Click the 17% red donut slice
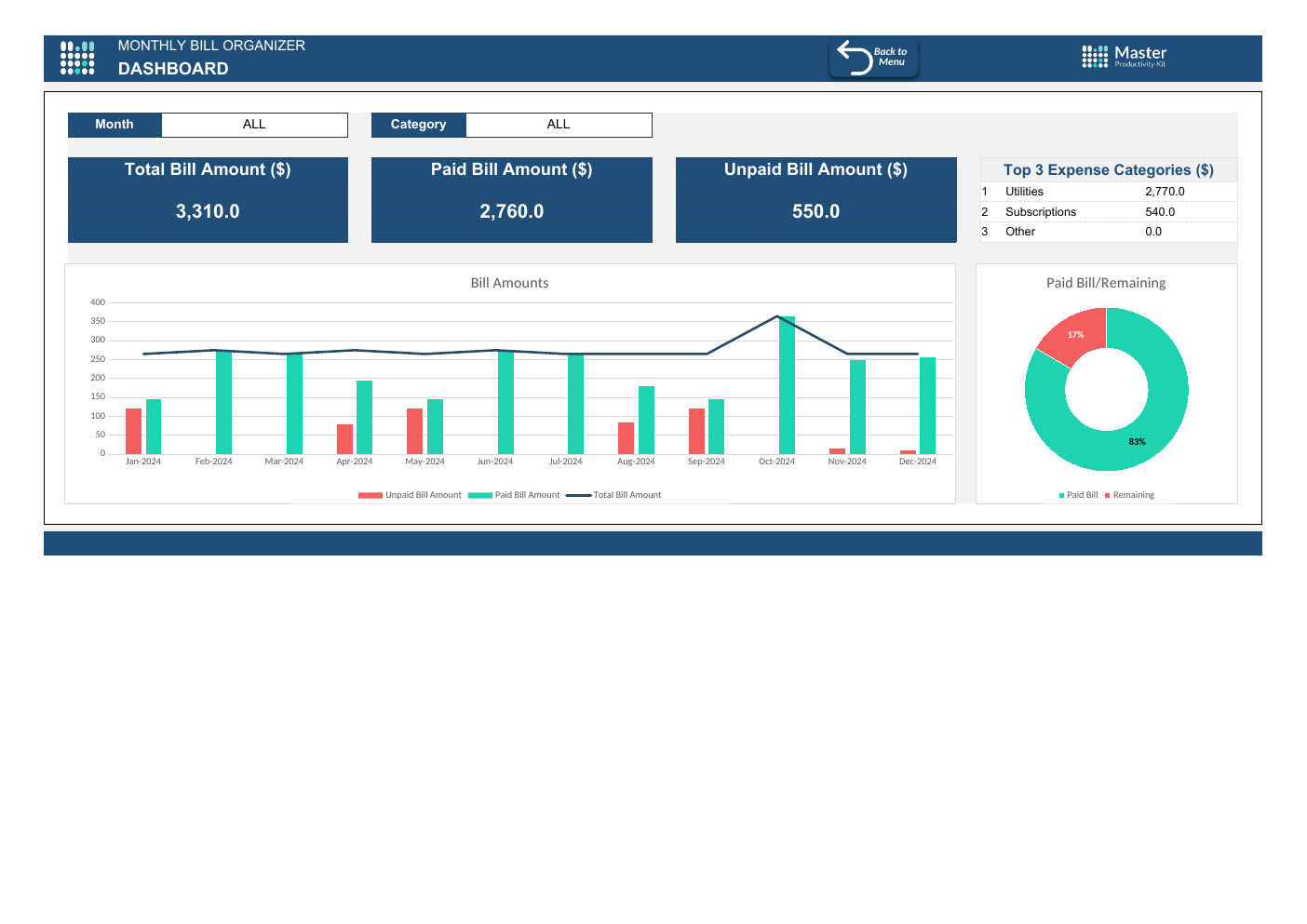This screenshot has height=924, width=1307. coord(1075,335)
